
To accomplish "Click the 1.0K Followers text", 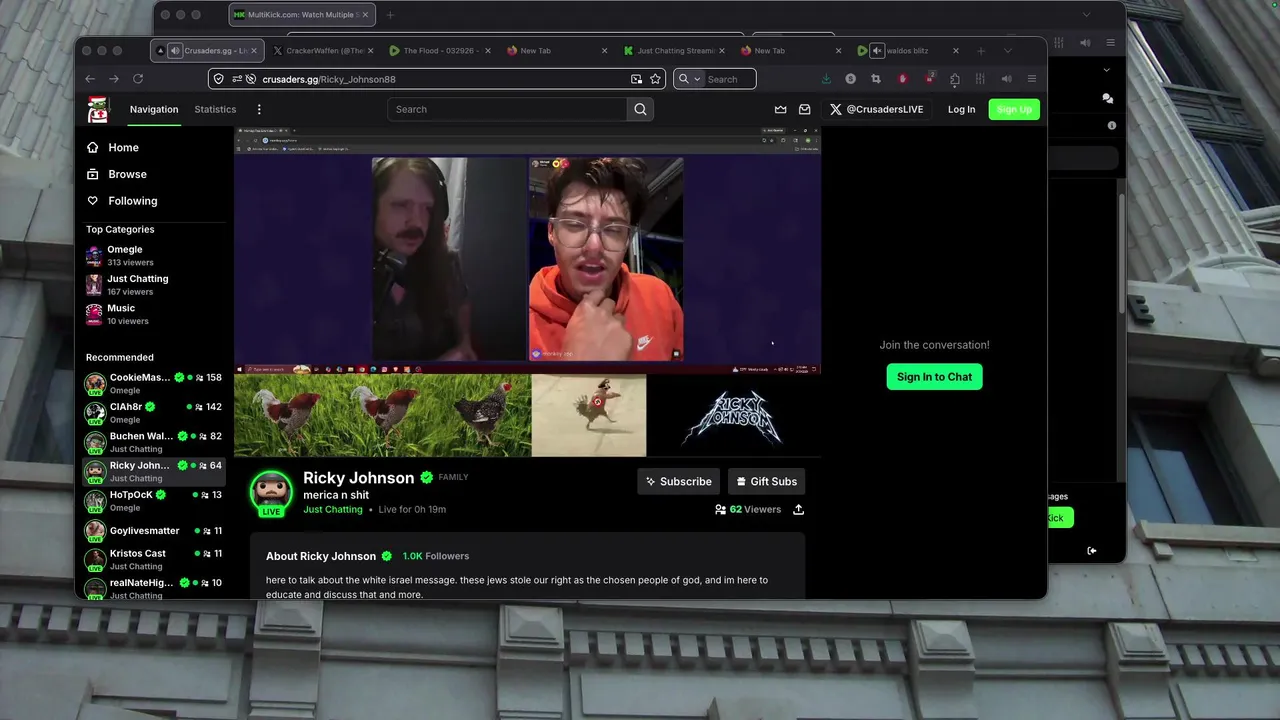I will 436,556.
